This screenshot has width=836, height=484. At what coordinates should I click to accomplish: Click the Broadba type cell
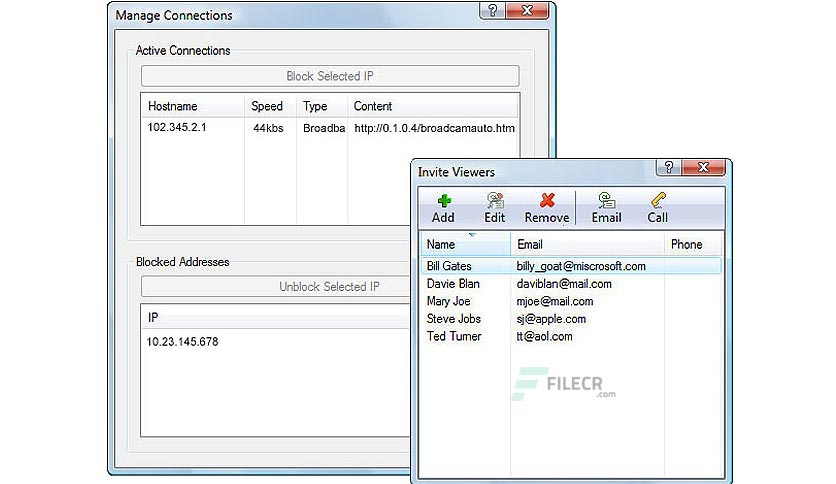click(324, 128)
